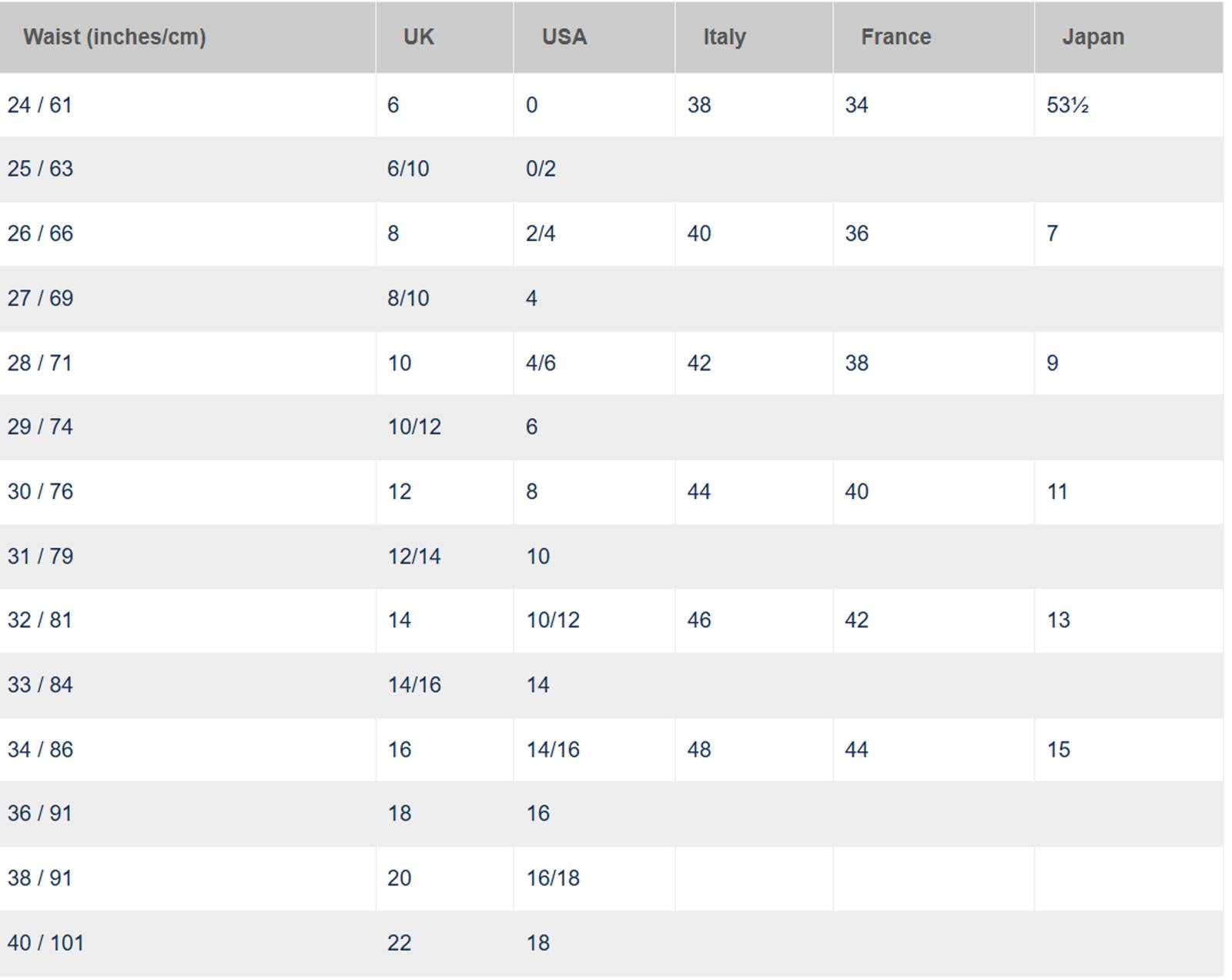This screenshot has height=980, width=1232.
Task: Click the UK column header
Action: tap(419, 37)
